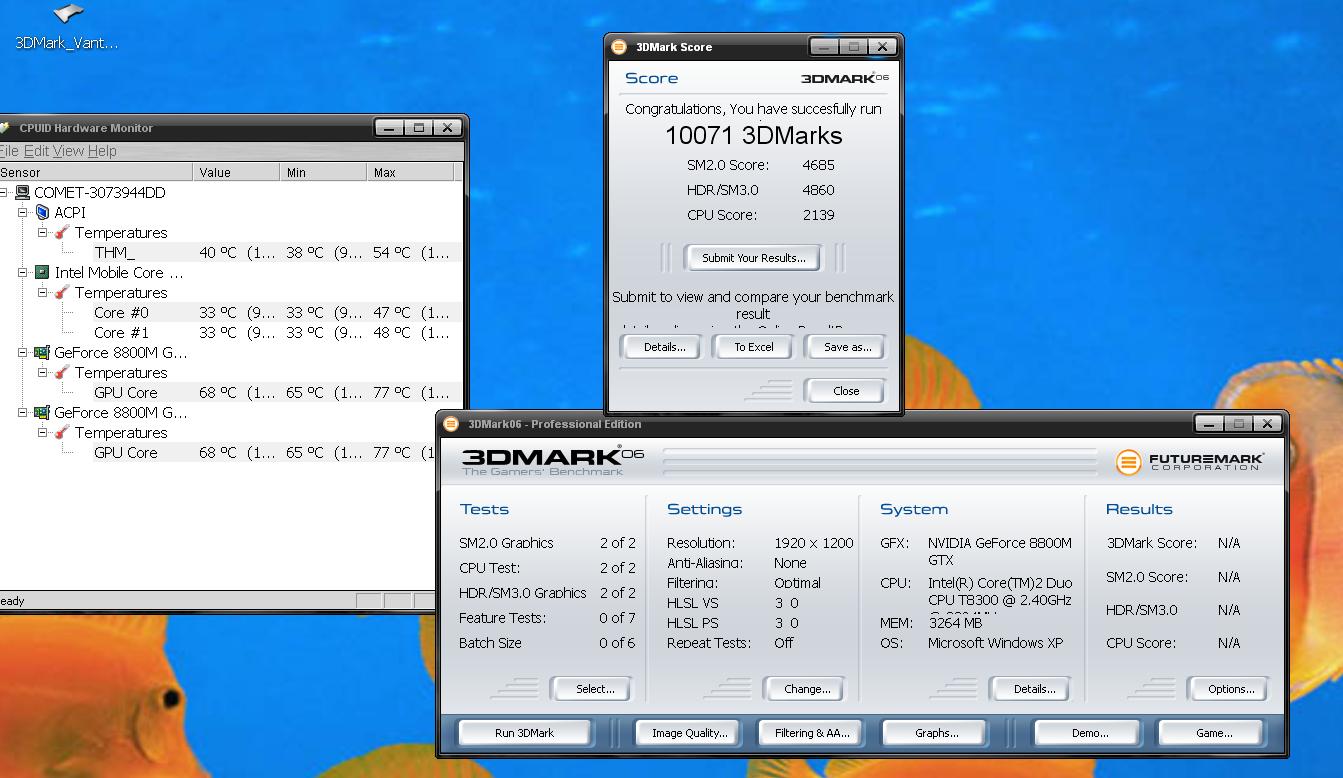Minimize the 3DMark06 Professional Edition window
The height and width of the screenshot is (778, 1343).
tap(1207, 424)
